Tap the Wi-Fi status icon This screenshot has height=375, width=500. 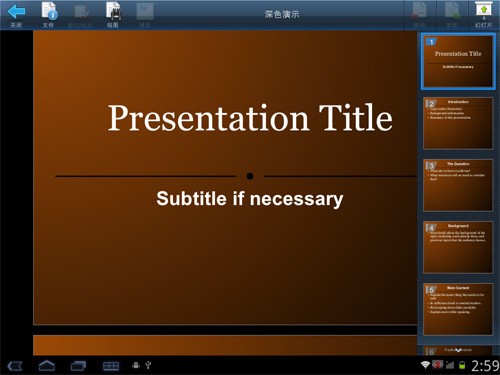[x=425, y=365]
